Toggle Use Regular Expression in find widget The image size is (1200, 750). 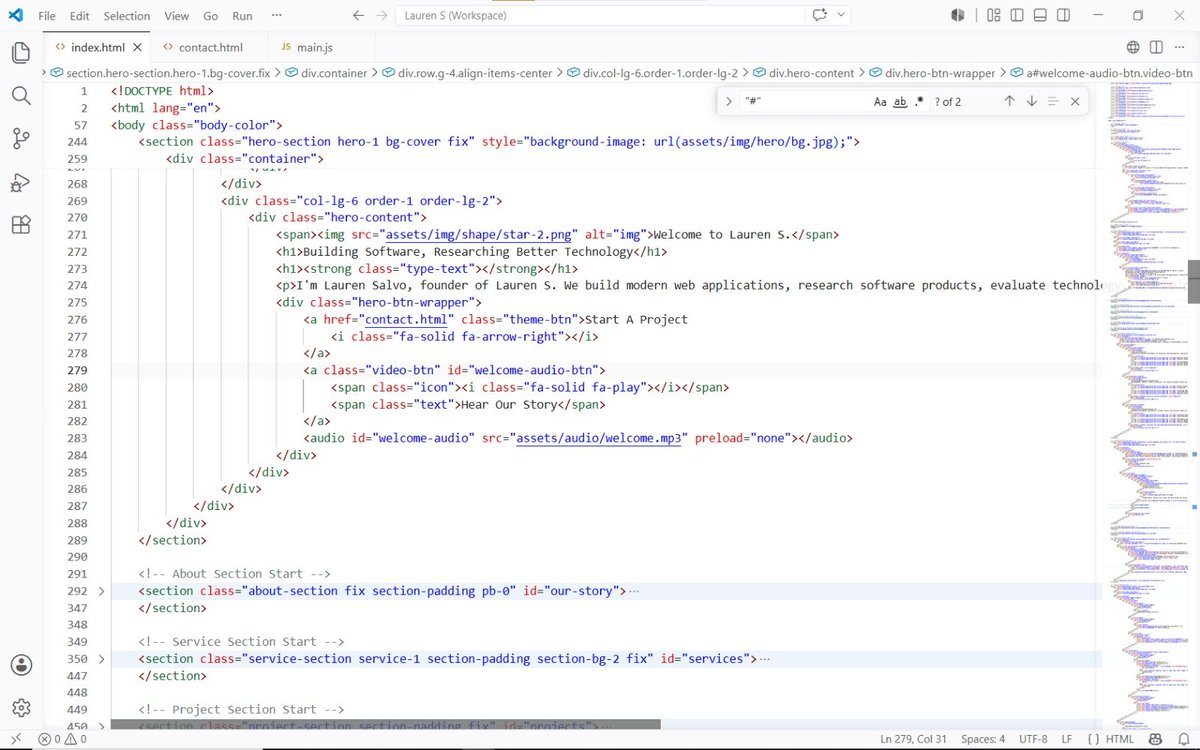click(920, 101)
